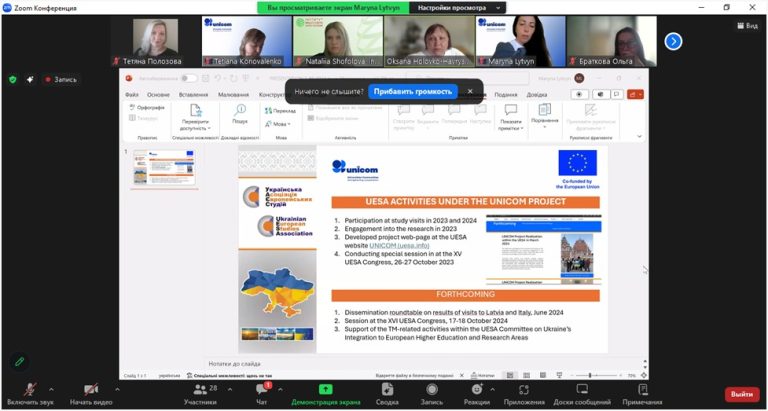Open the Чат chat panel
The image size is (768, 411).
(262, 394)
